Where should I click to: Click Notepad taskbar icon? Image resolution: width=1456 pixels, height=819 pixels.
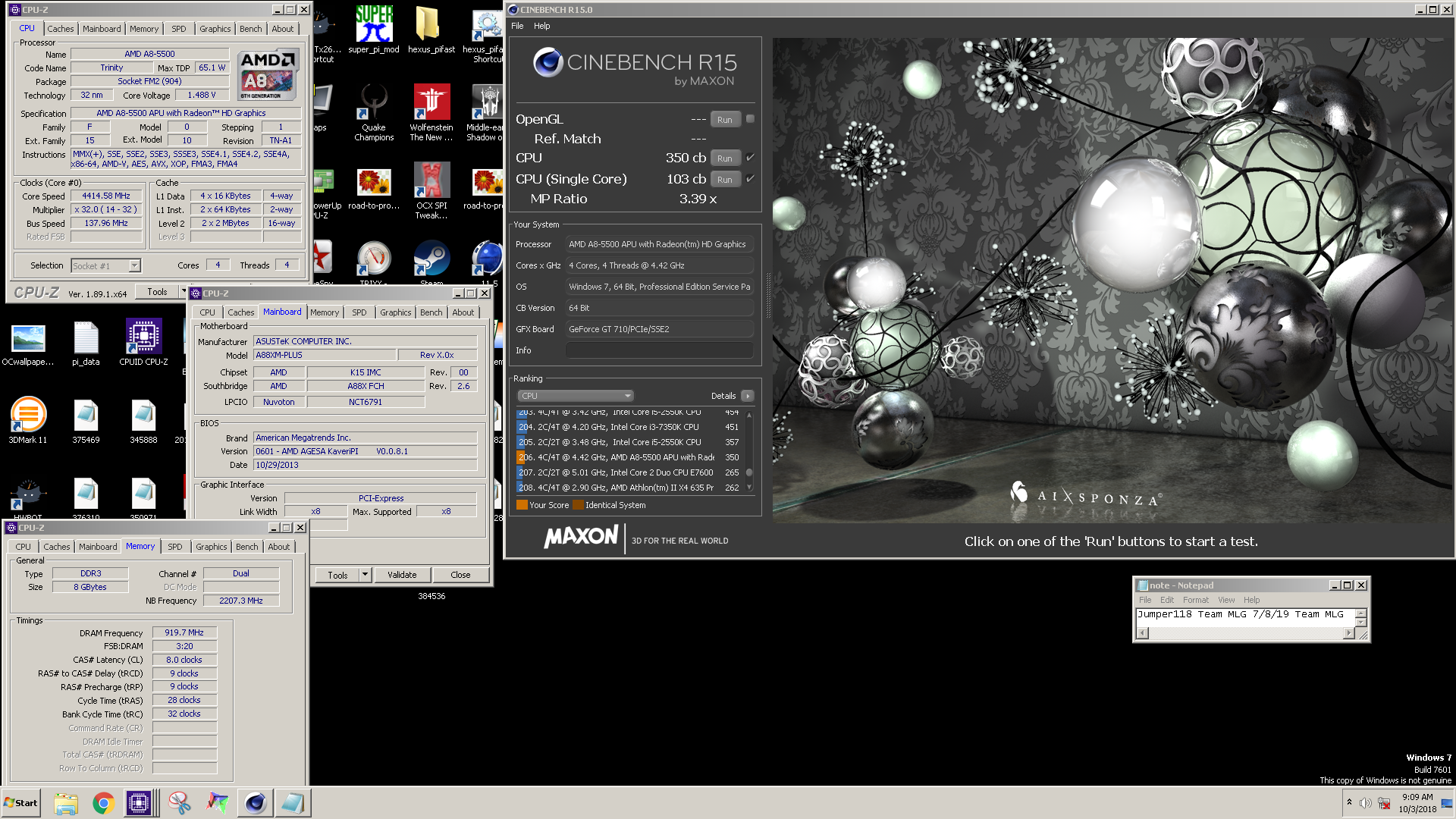pos(293,803)
